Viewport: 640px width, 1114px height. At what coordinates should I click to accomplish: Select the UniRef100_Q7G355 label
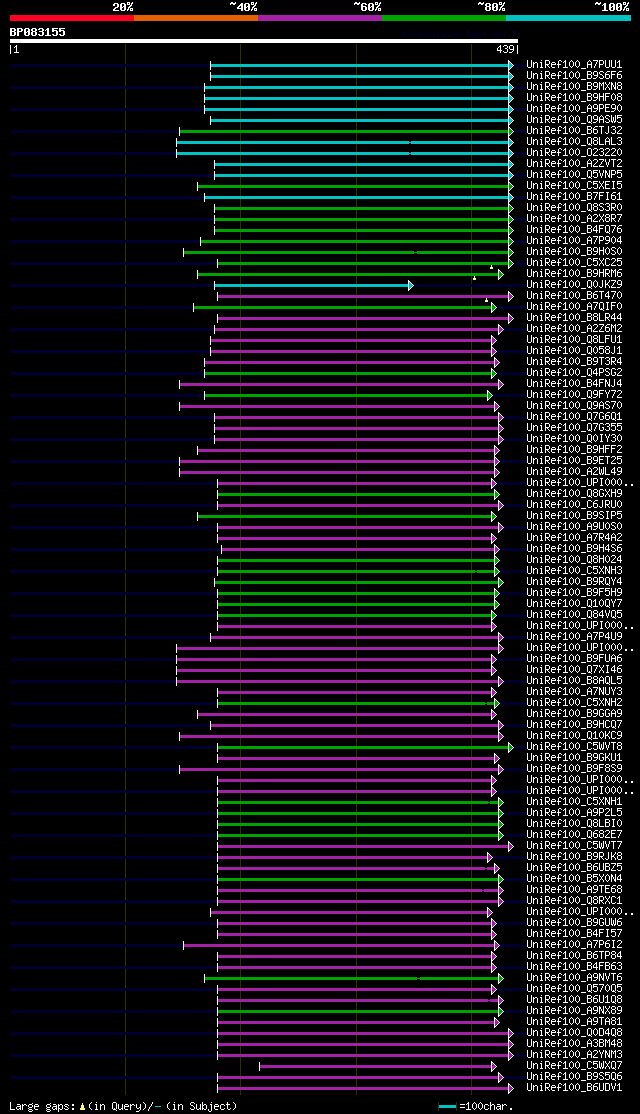575,428
